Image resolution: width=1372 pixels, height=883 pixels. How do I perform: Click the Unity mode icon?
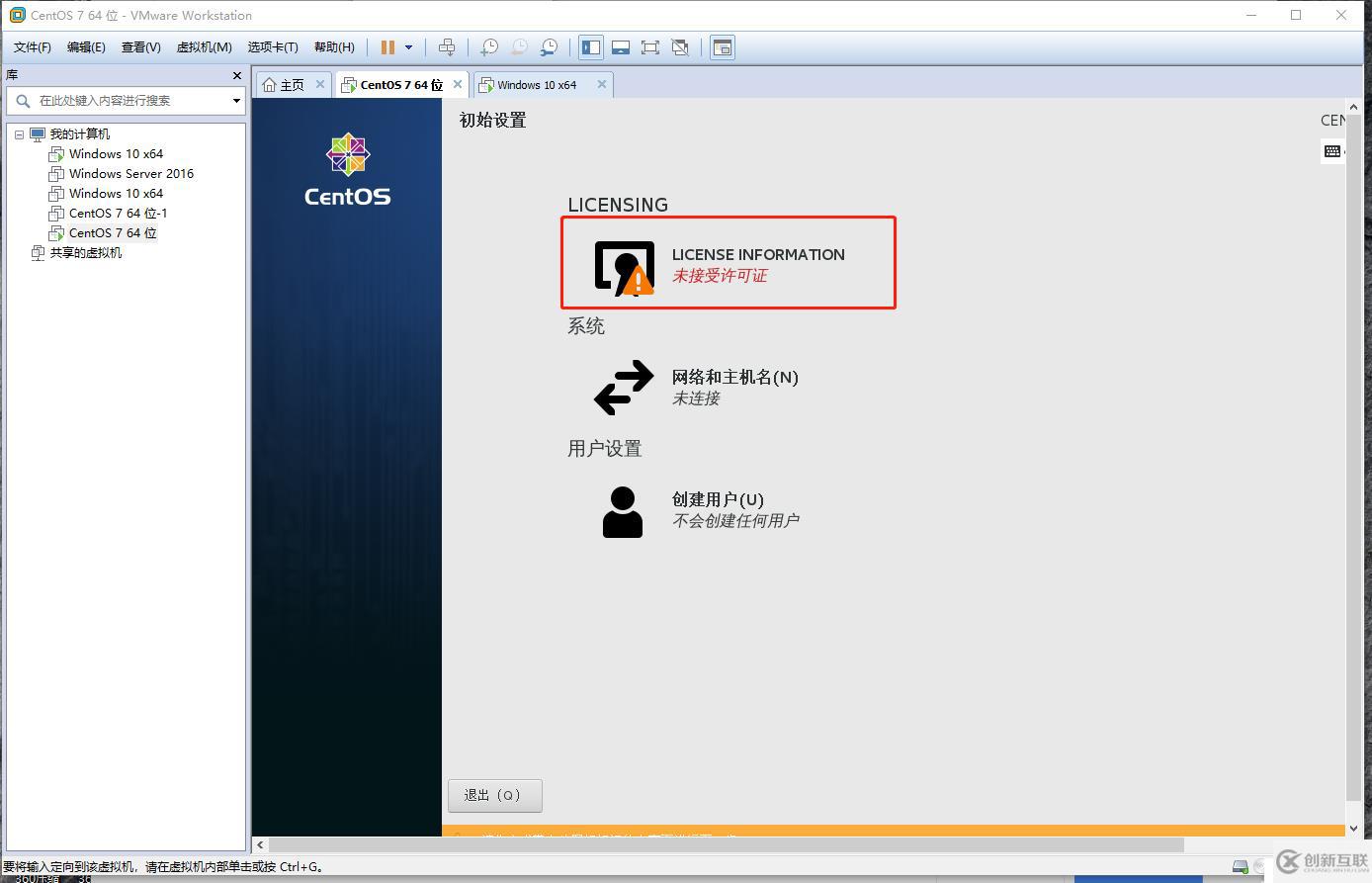pyautogui.click(x=680, y=47)
